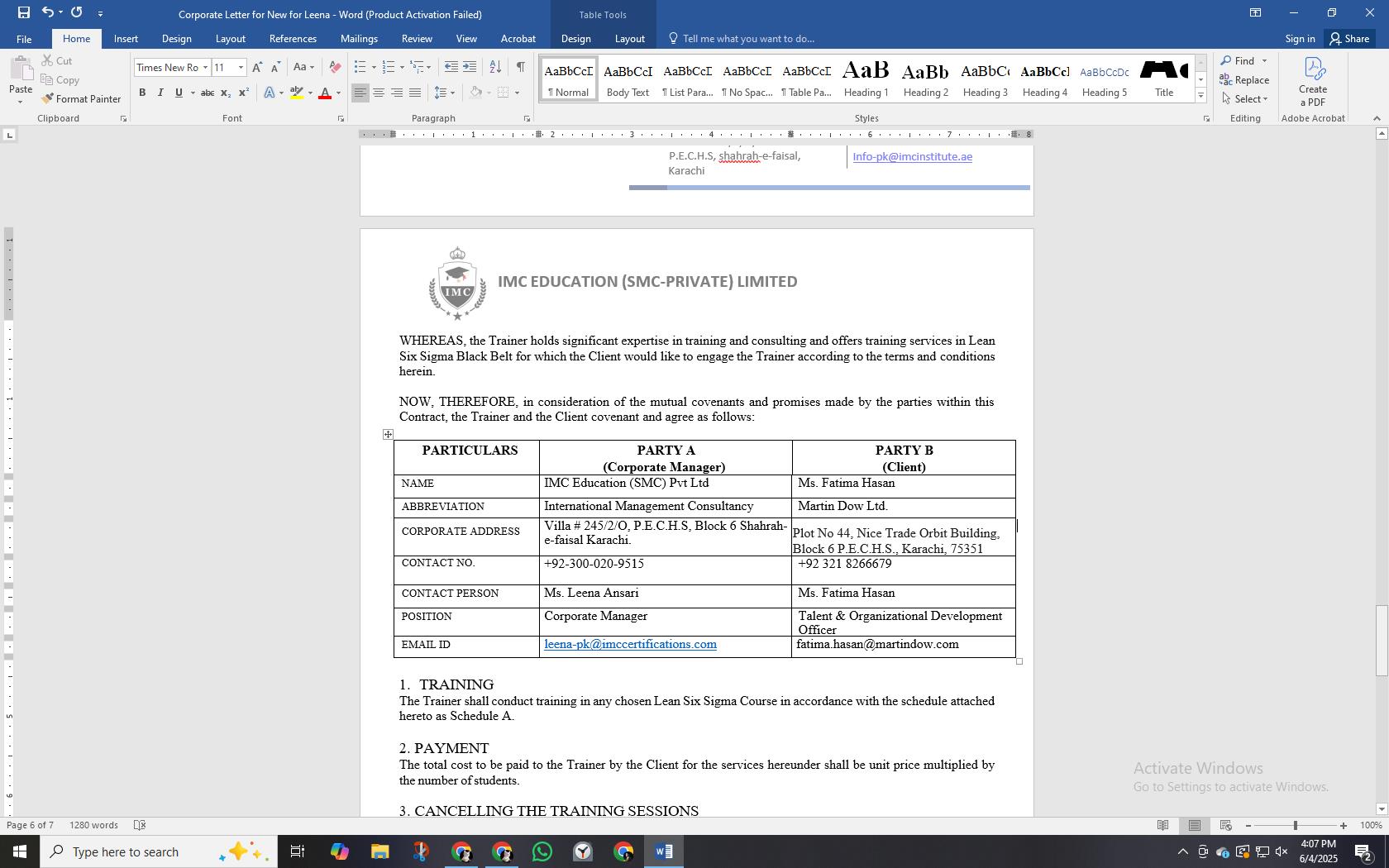Image resolution: width=1389 pixels, height=868 pixels.
Task: Switch to Web Layout view
Action: point(1226,825)
